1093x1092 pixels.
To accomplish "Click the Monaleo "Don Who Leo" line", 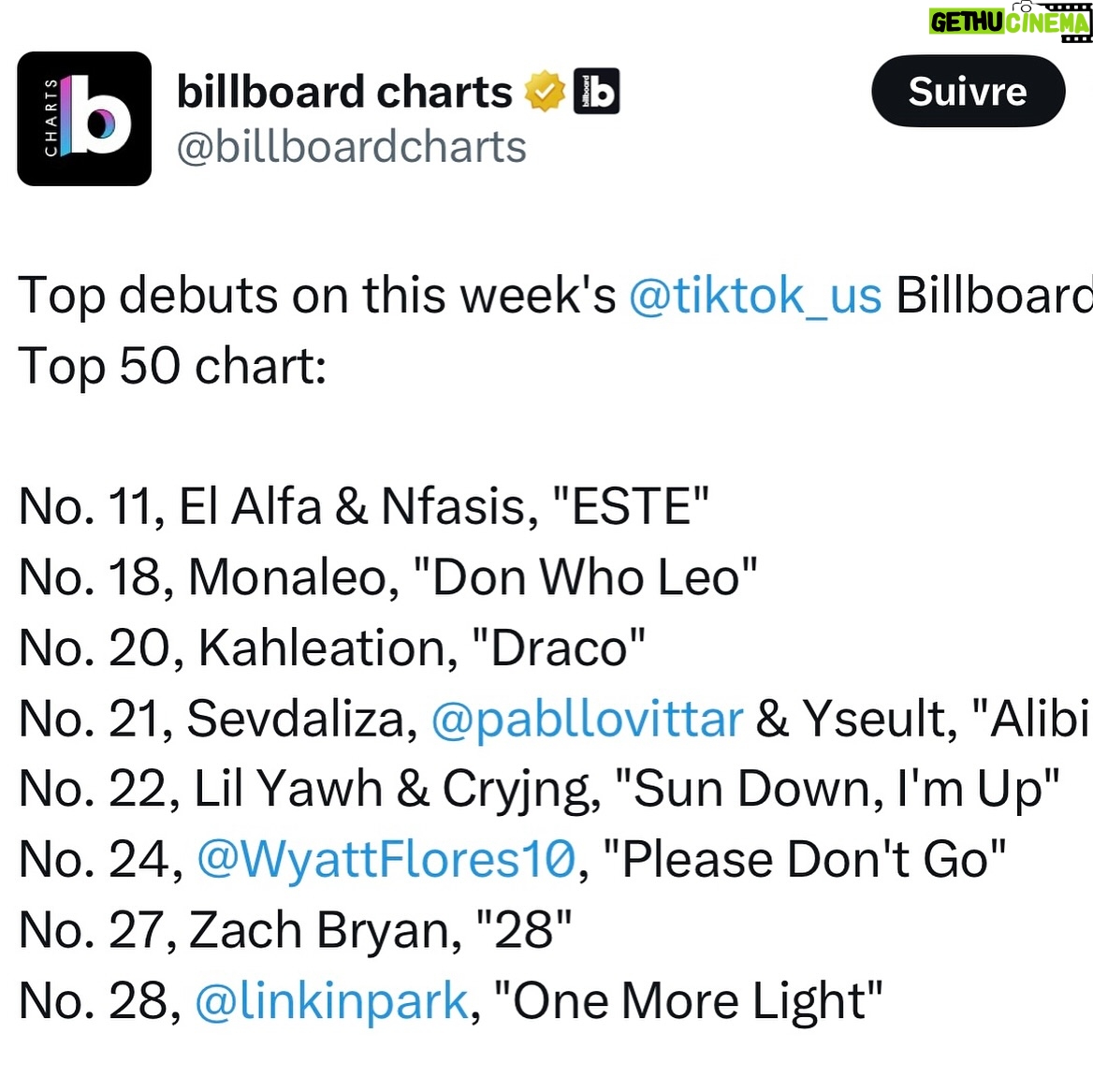I will point(388,577).
